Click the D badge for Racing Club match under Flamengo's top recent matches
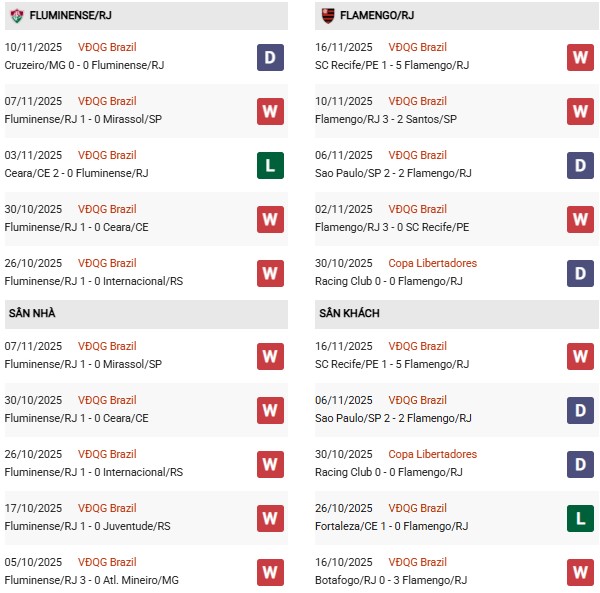The height and width of the screenshot is (593, 600). [x=580, y=273]
